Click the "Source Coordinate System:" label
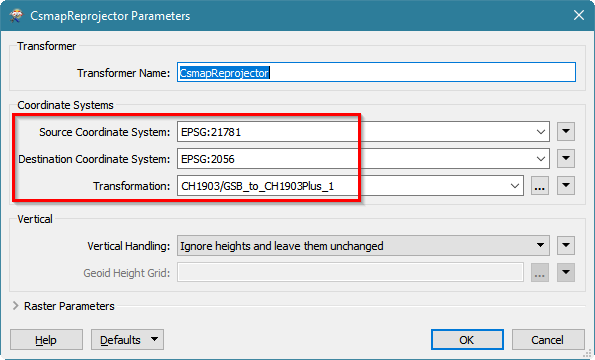595x360 pixels. tap(104, 132)
